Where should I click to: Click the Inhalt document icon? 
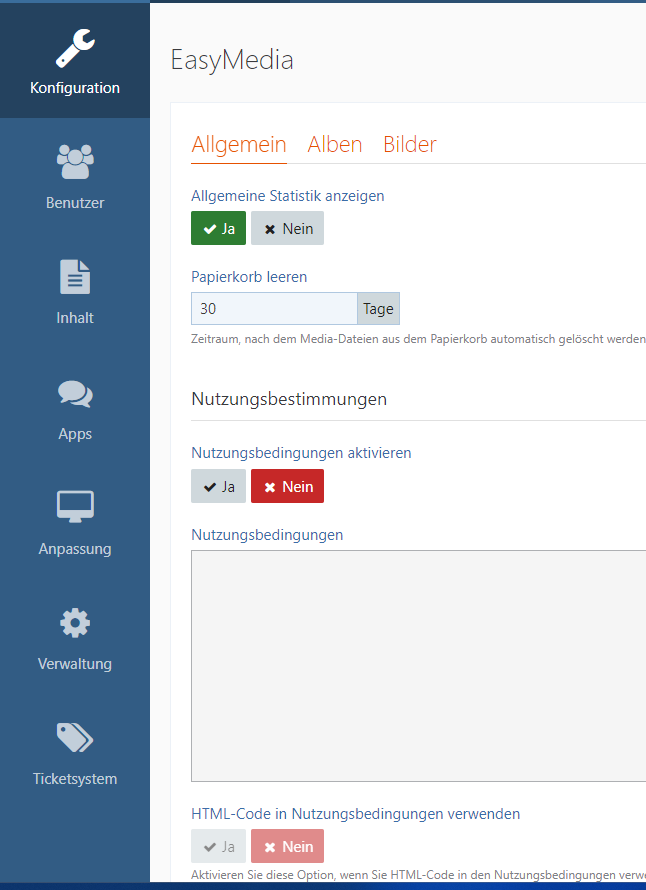click(x=75, y=277)
